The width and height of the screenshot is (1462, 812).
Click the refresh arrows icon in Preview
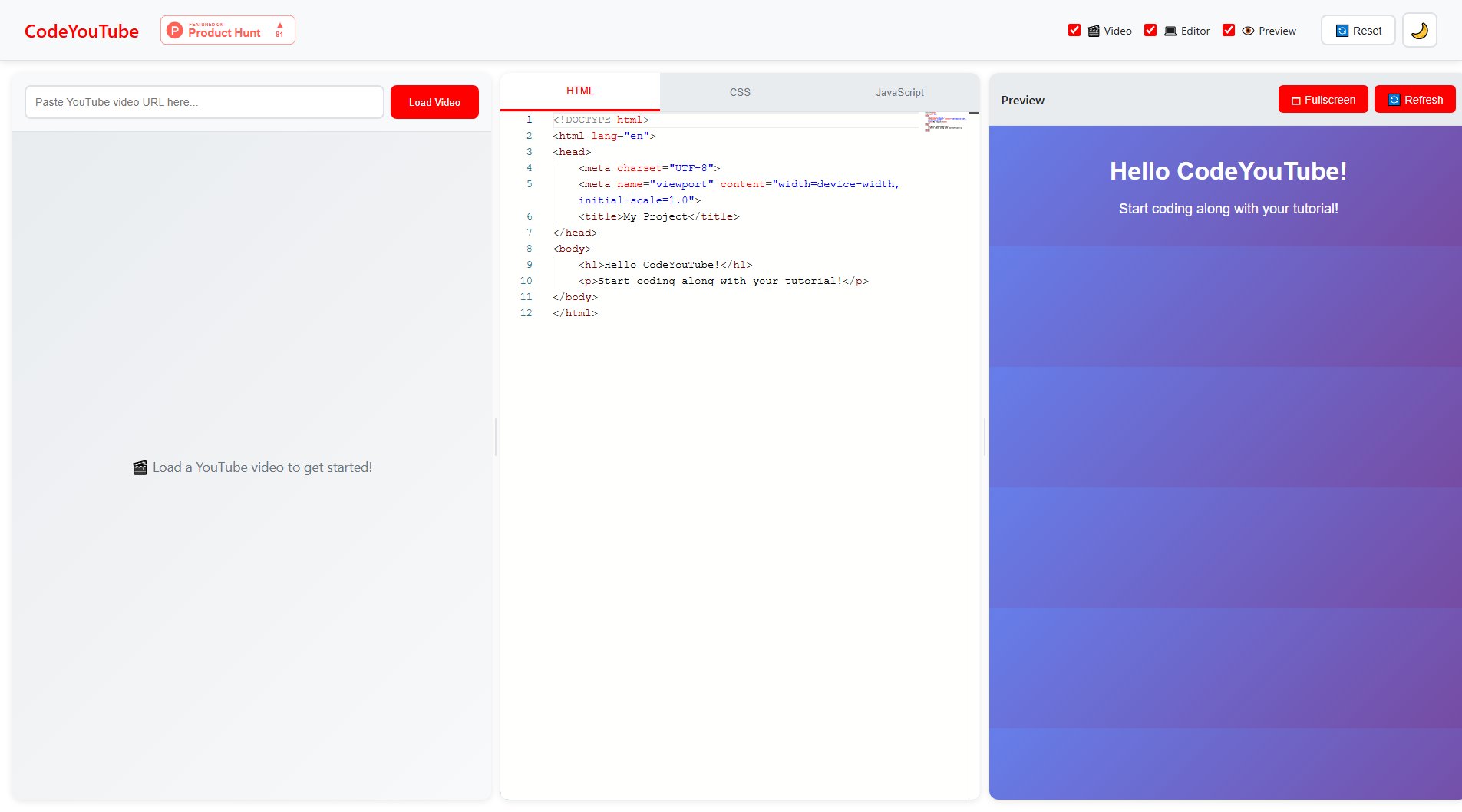click(x=1394, y=100)
